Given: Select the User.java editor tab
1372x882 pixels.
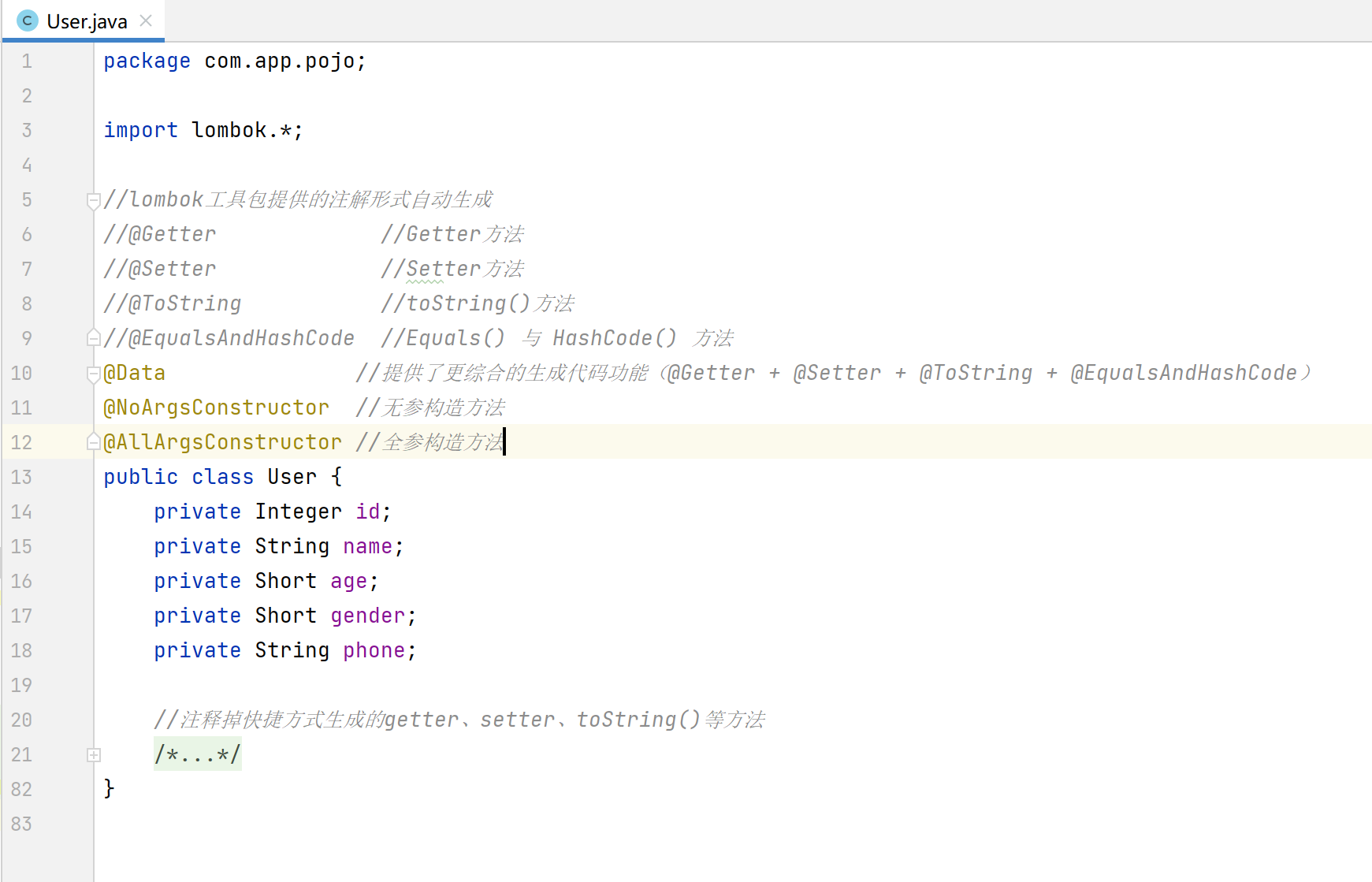Looking at the screenshot, I should [x=84, y=21].
